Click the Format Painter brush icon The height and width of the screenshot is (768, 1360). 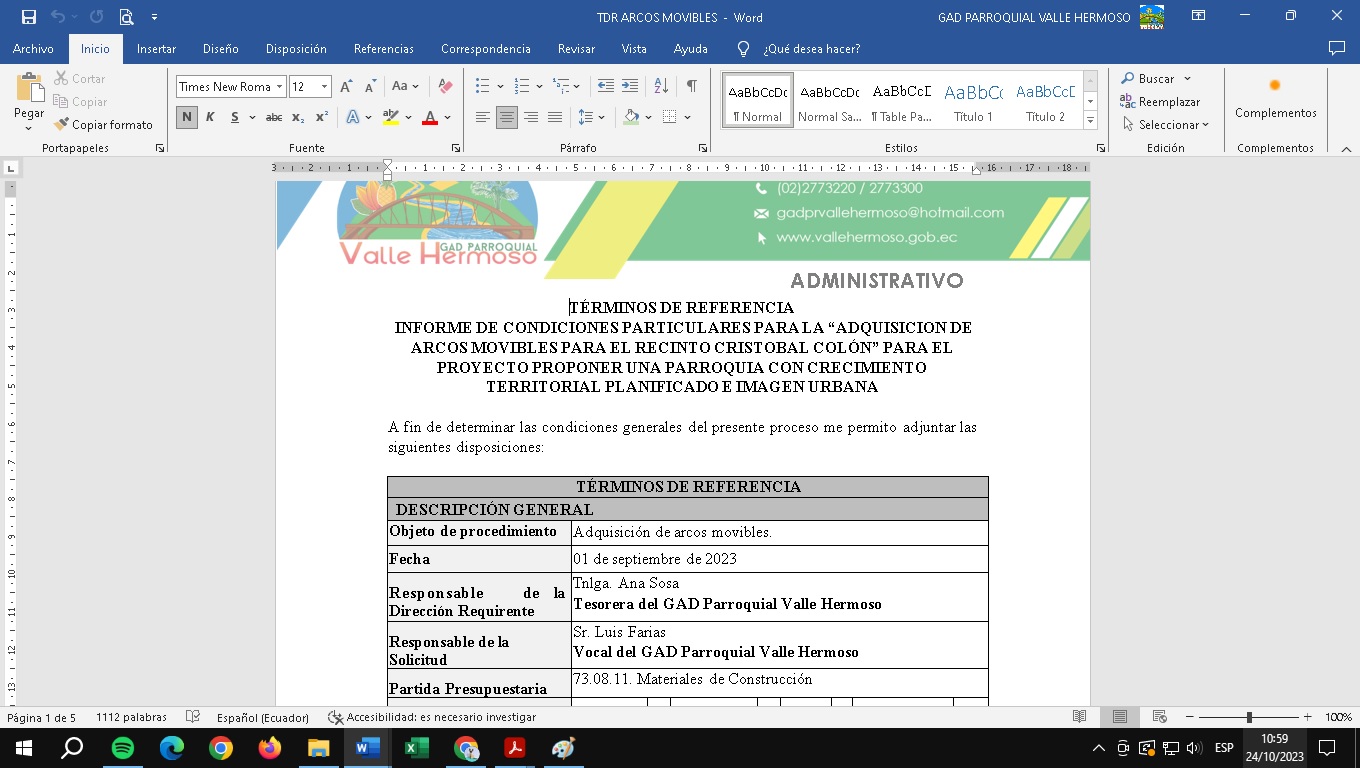62,125
